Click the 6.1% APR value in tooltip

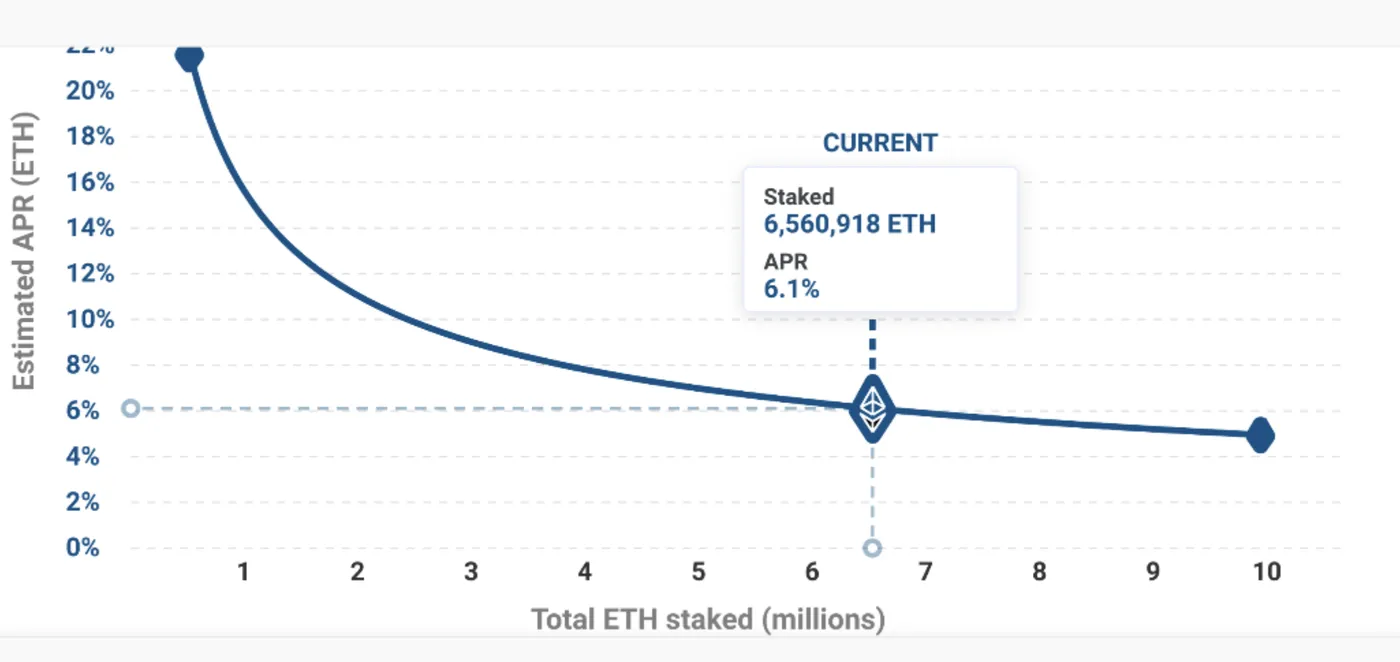pyautogui.click(x=792, y=289)
